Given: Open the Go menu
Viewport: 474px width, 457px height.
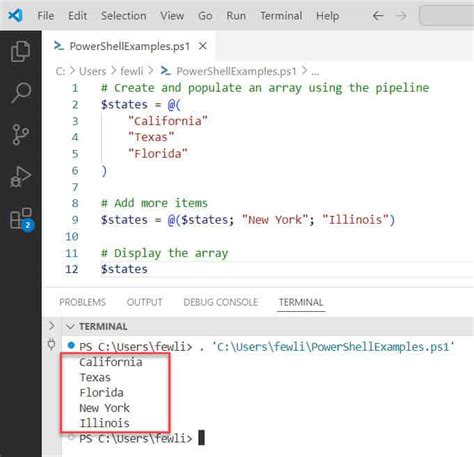Looking at the screenshot, I should click(205, 16).
